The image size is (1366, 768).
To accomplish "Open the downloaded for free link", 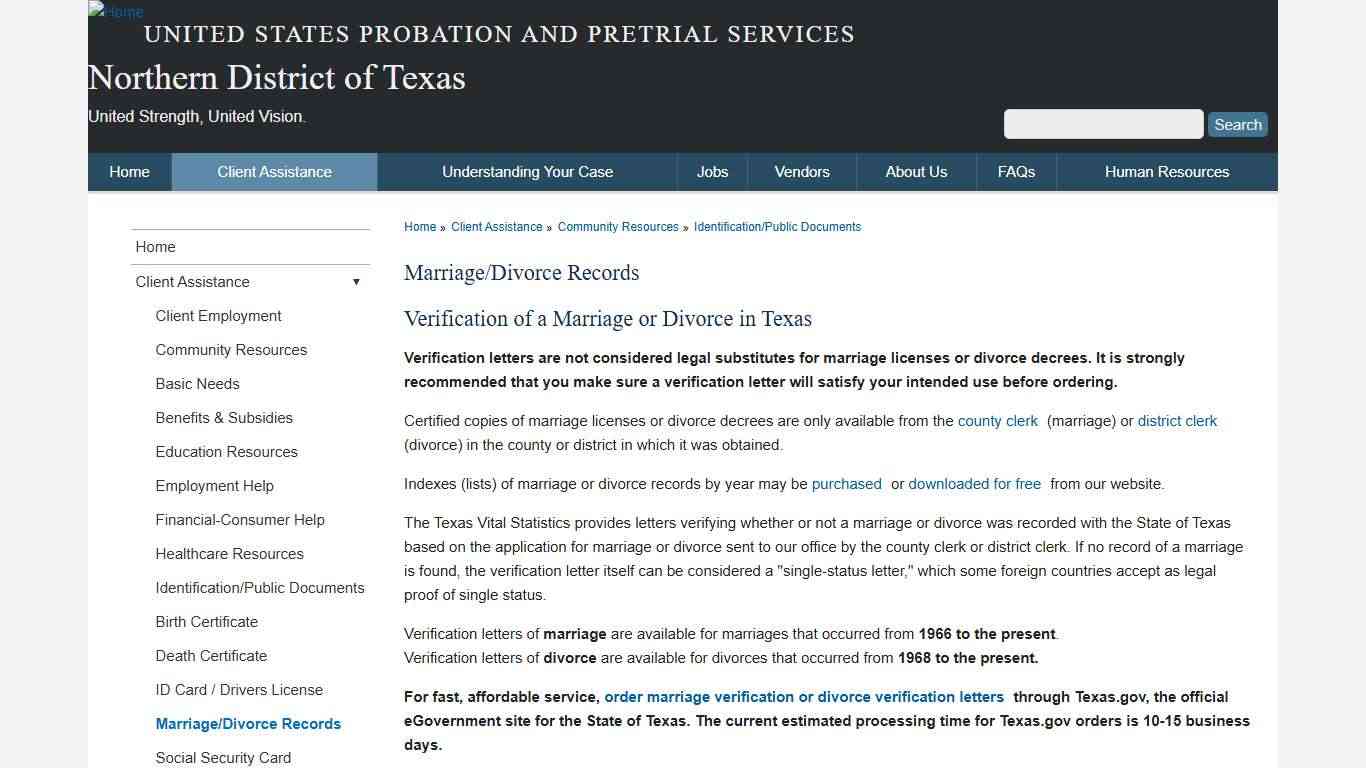I will tap(974, 484).
